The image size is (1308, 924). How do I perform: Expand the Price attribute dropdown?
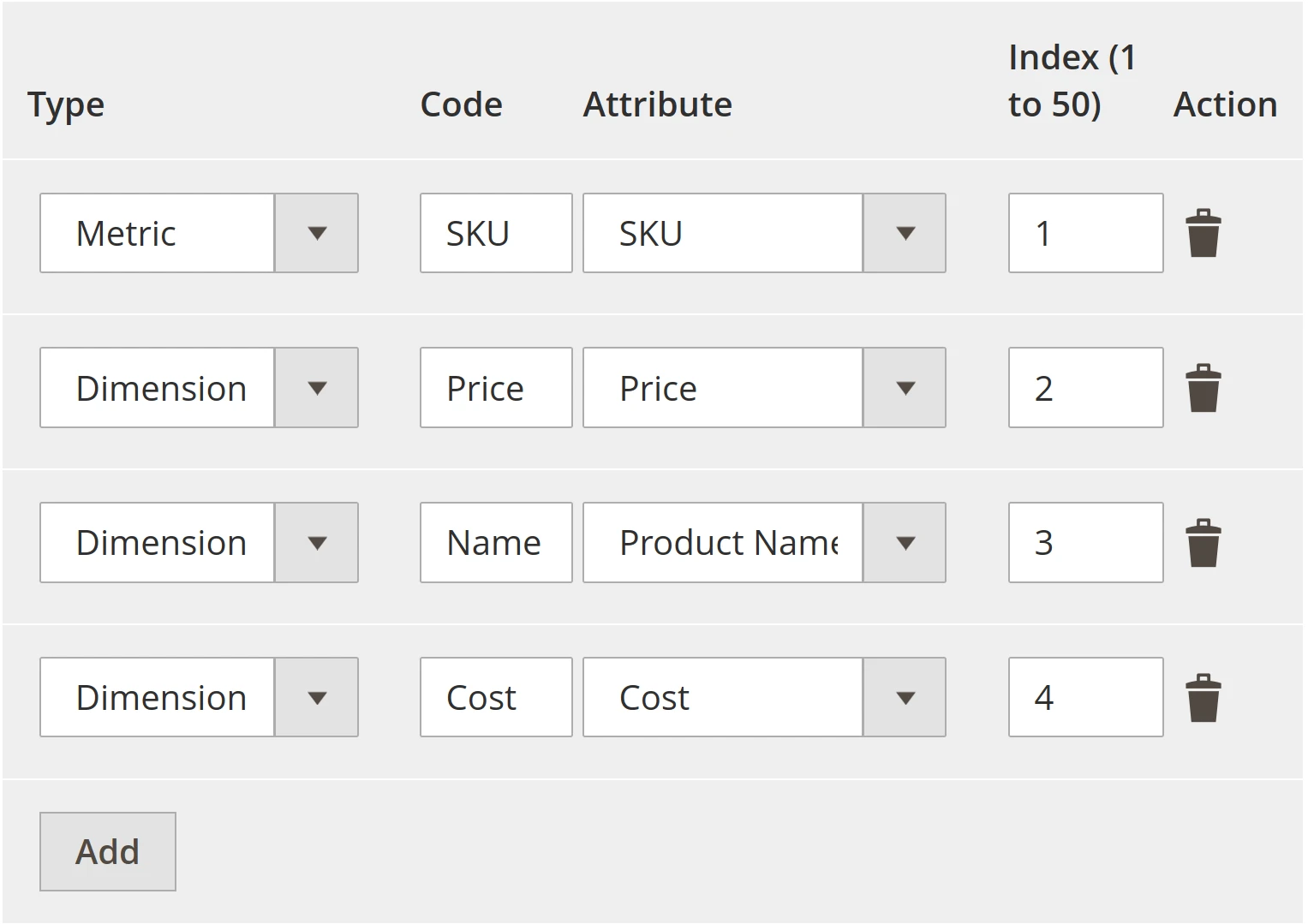[x=905, y=387]
